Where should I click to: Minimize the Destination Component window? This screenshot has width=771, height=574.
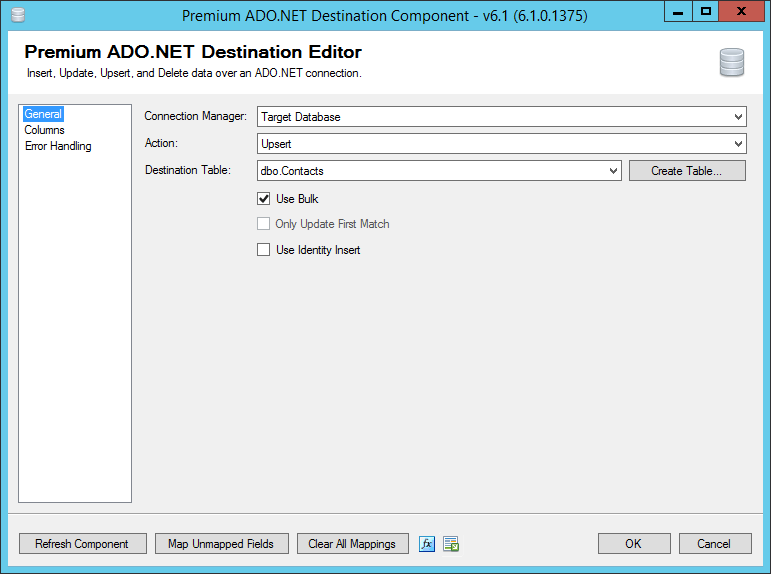coord(678,11)
